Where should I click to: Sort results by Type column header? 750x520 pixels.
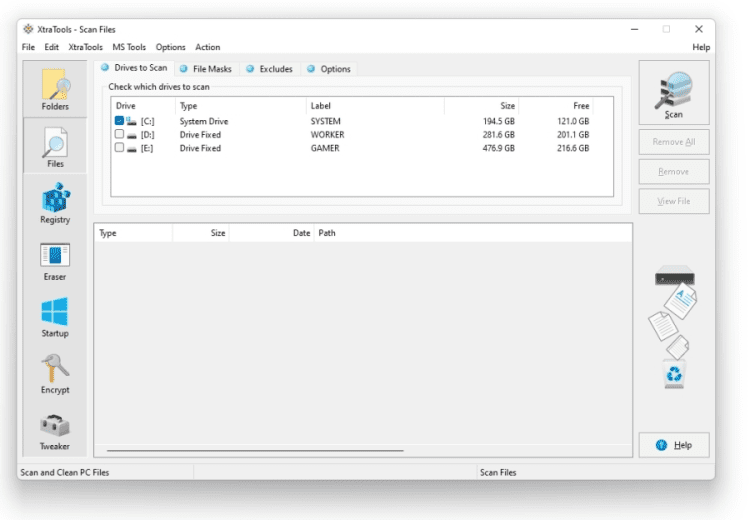[x=133, y=233]
